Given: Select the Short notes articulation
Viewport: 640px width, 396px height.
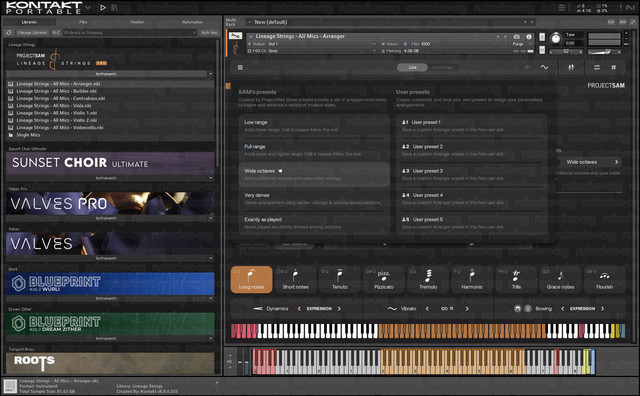Looking at the screenshot, I should 296,279.
